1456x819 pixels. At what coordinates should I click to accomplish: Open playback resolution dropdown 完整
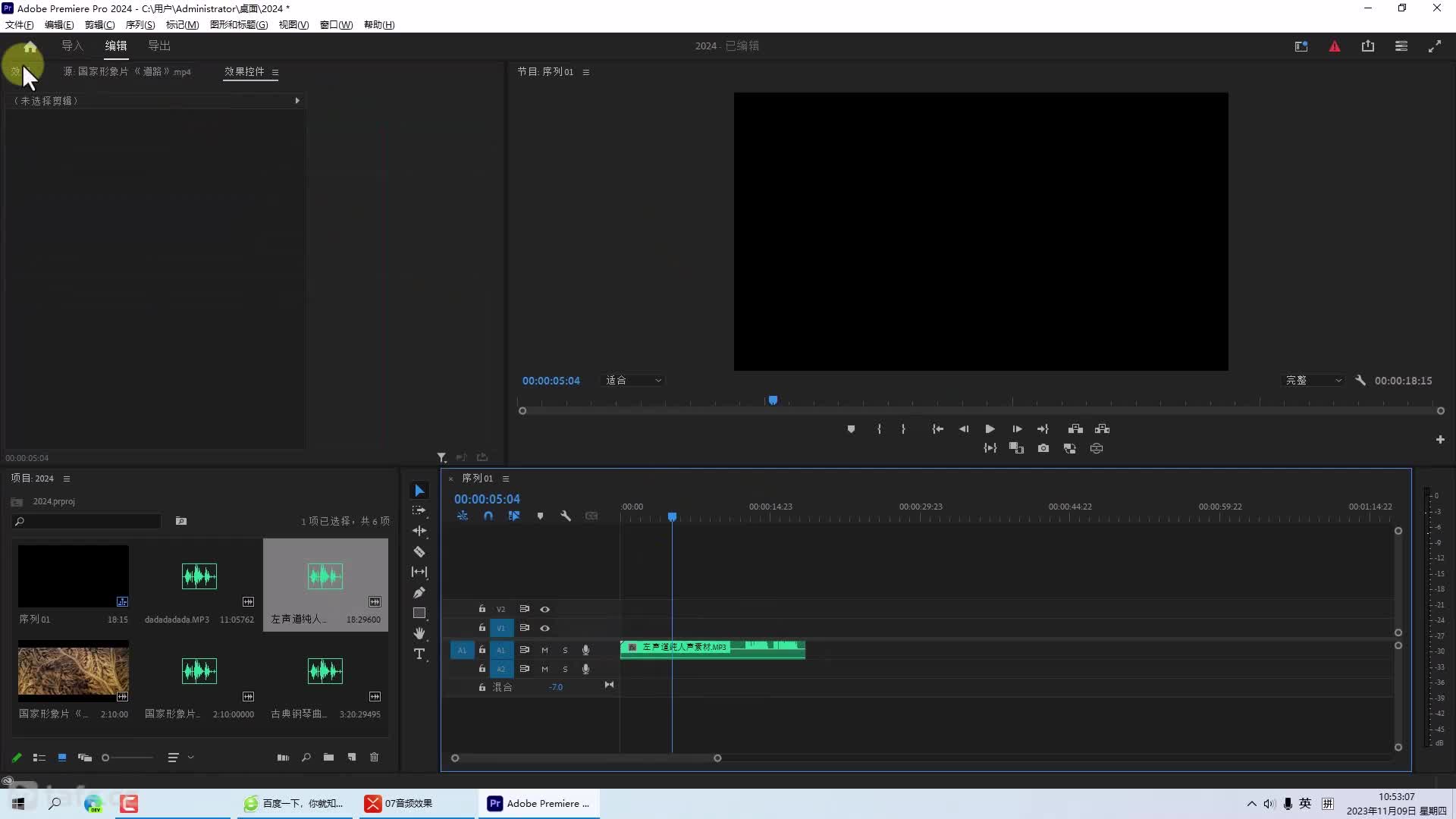(1313, 380)
